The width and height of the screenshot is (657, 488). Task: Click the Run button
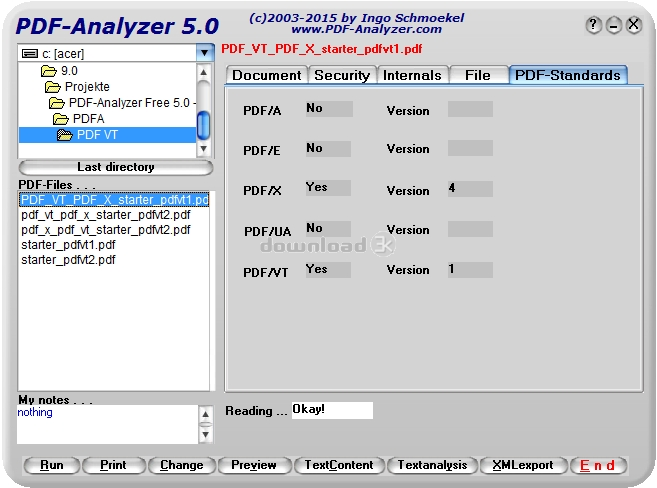(x=52, y=465)
